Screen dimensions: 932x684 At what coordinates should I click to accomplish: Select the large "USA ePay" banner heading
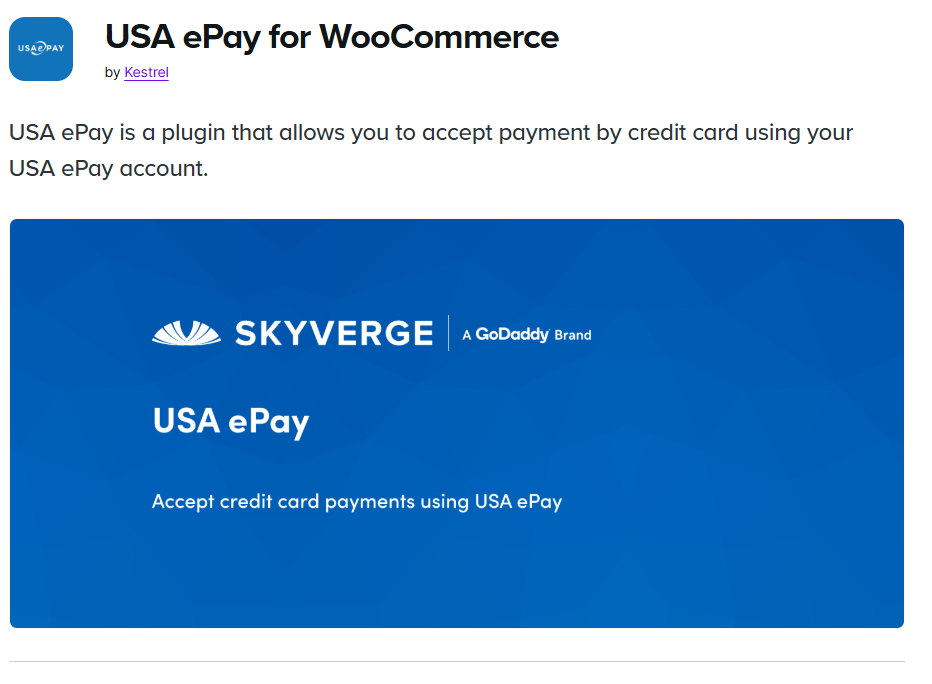(231, 421)
